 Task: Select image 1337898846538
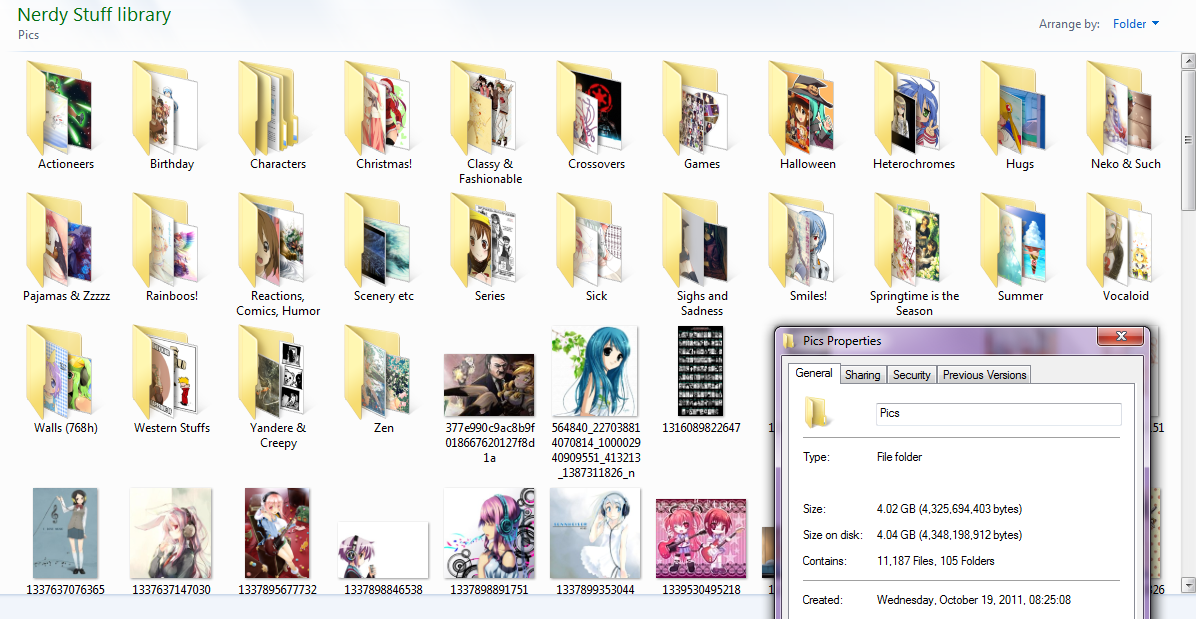383,550
